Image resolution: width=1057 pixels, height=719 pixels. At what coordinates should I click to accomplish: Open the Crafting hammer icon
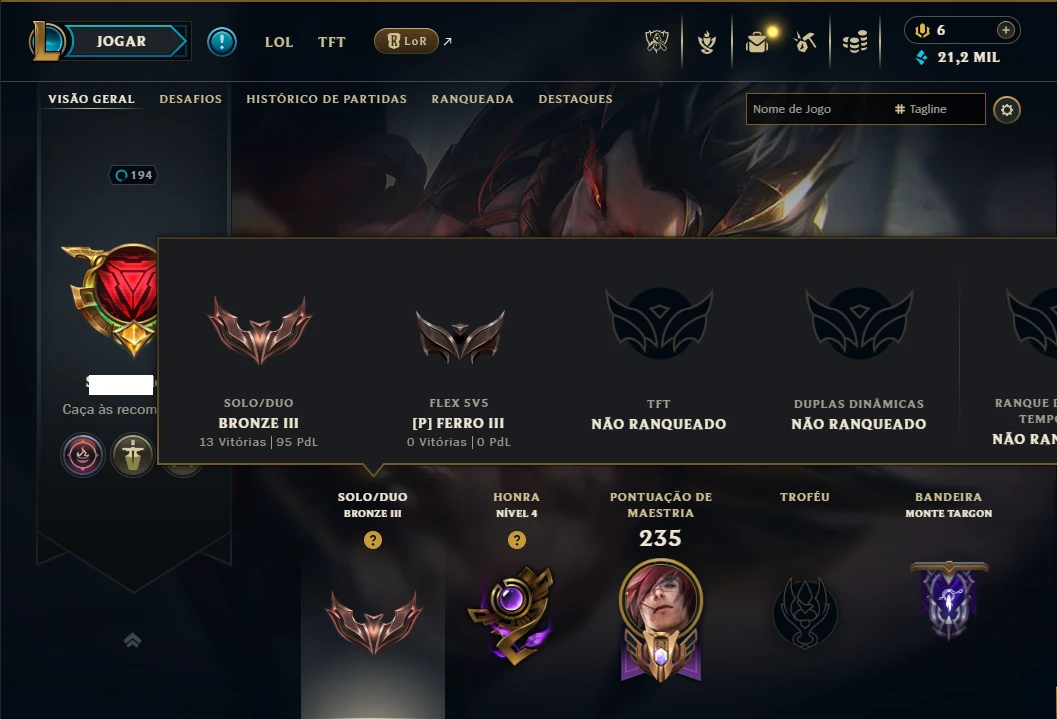805,42
